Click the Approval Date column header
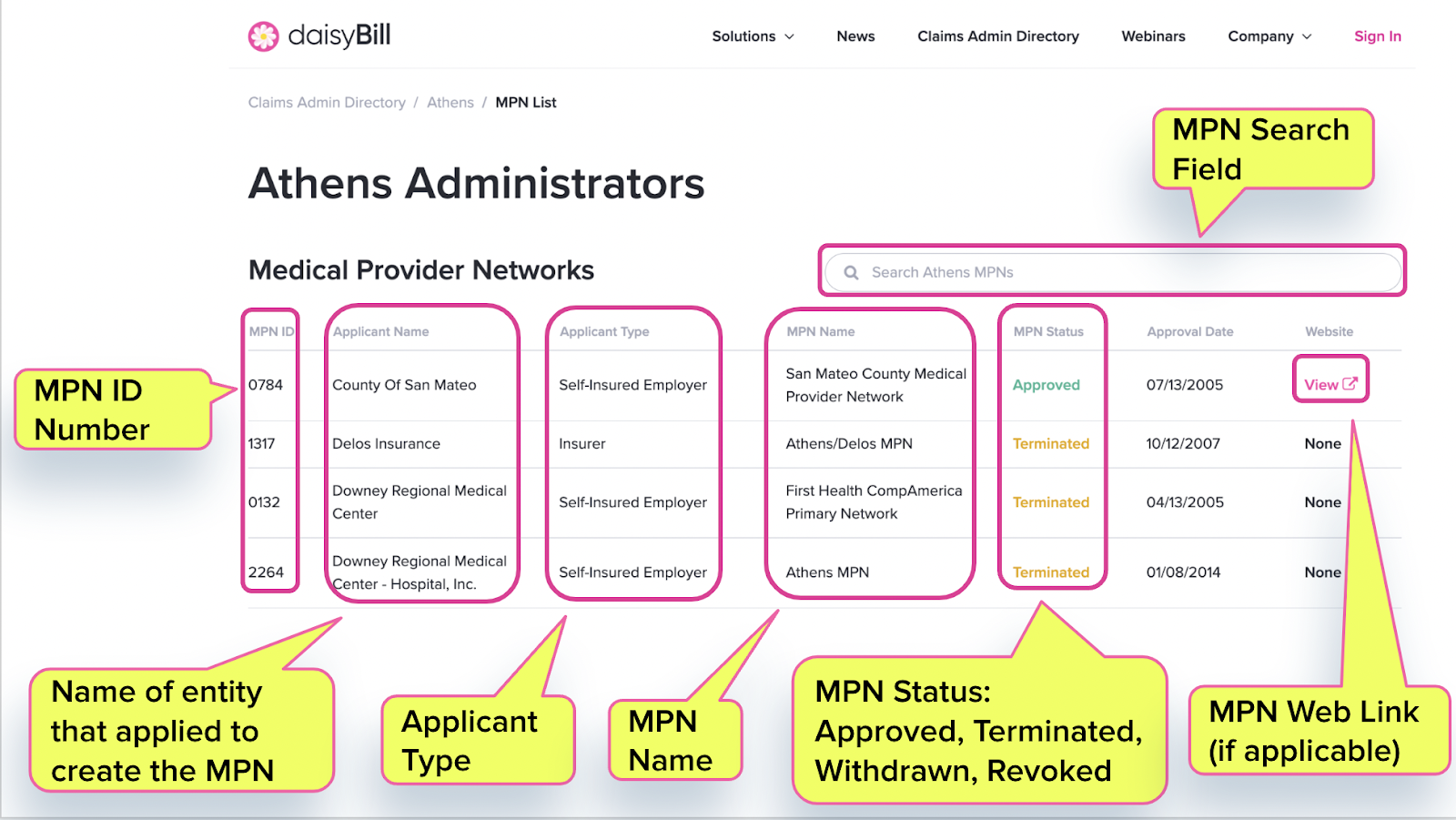Viewport: 1456px width, 820px height. 1190,332
